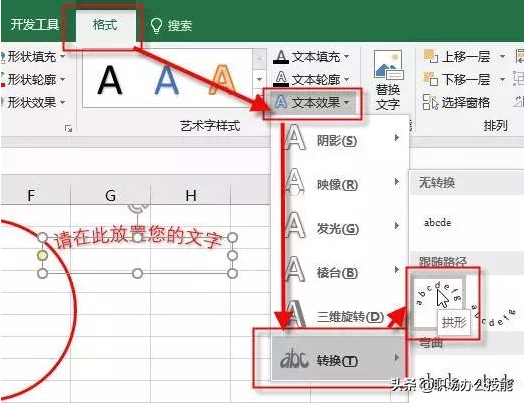Click the 阴影 A effect icon
This screenshot has height=403, width=524.
click(x=295, y=137)
